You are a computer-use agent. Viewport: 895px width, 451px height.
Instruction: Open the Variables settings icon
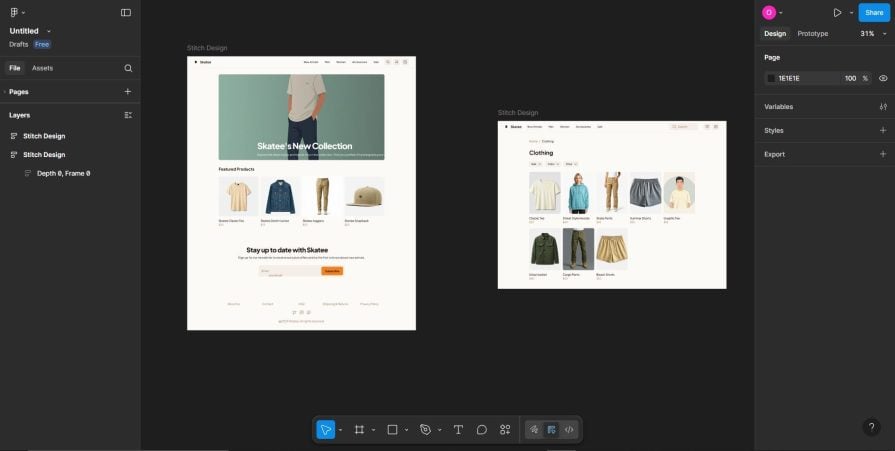tap(883, 107)
